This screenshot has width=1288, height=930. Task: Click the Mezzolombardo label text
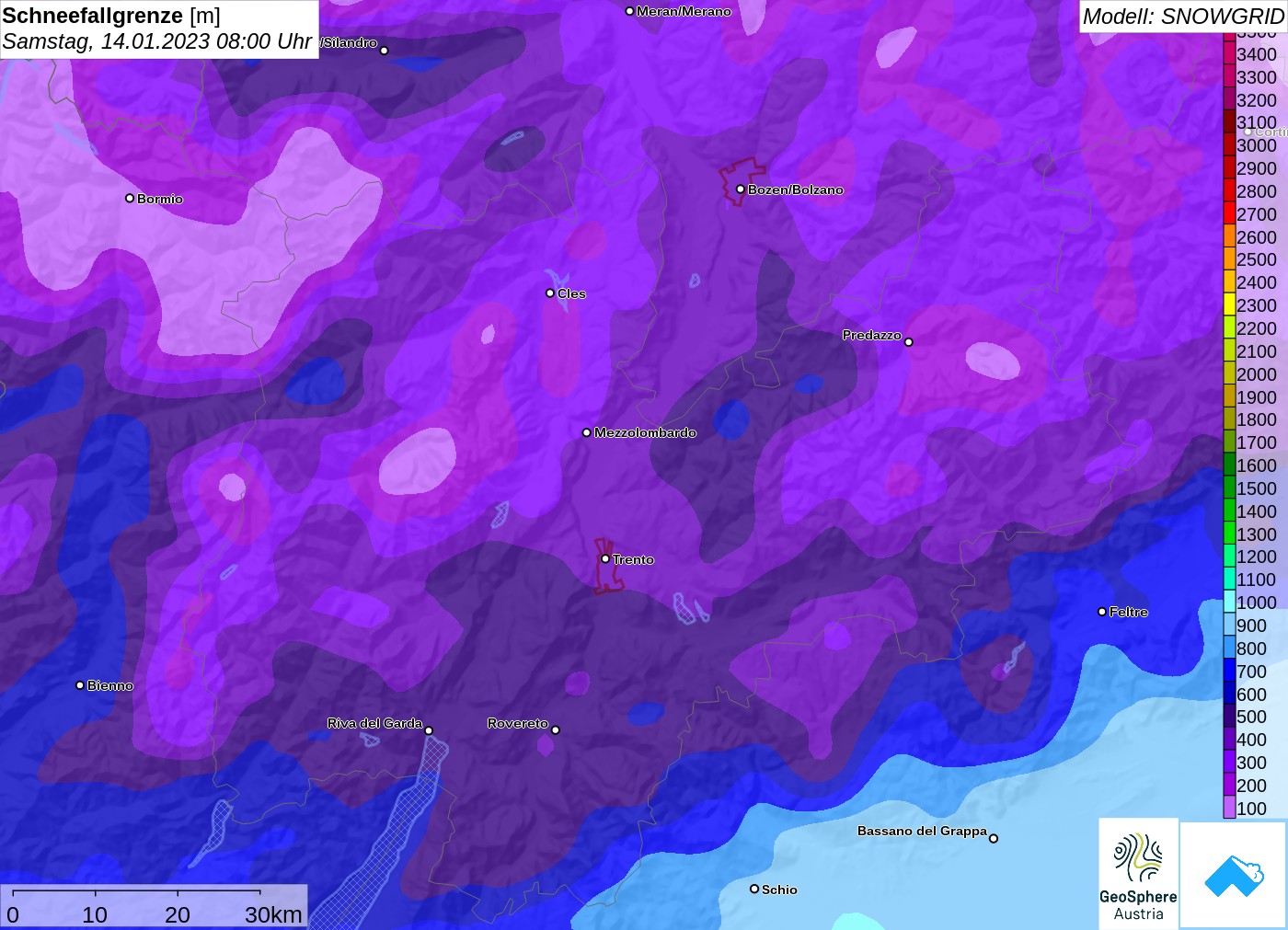pyautogui.click(x=645, y=432)
